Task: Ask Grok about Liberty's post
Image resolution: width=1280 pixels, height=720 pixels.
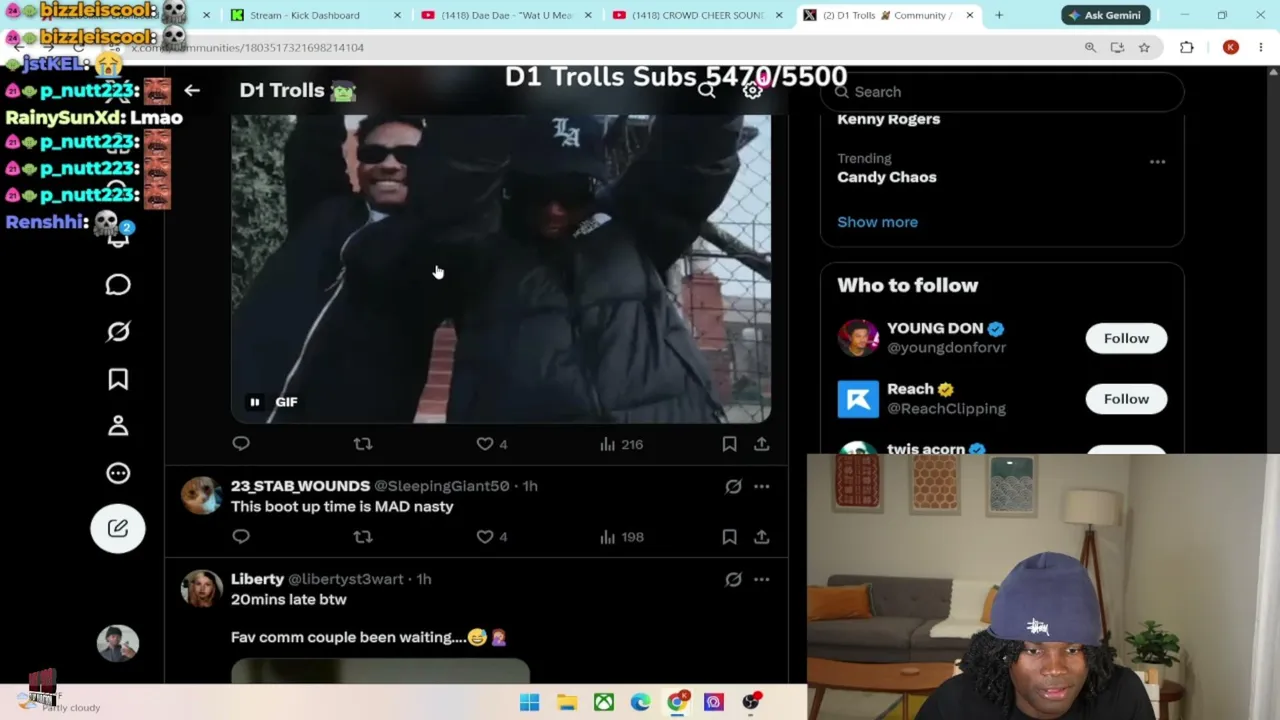Action: [733, 579]
